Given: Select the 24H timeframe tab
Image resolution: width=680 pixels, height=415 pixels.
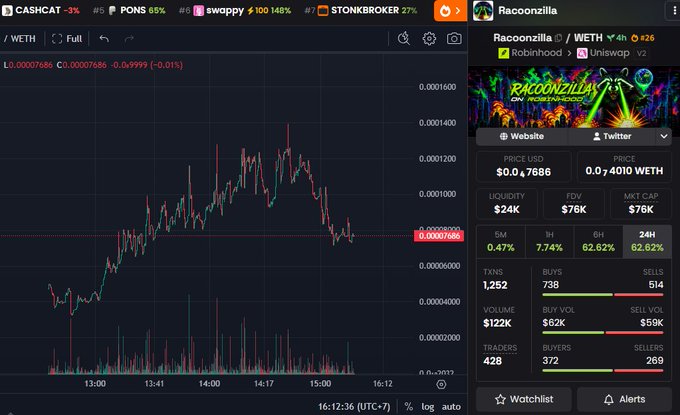Looking at the screenshot, I should click(647, 241).
